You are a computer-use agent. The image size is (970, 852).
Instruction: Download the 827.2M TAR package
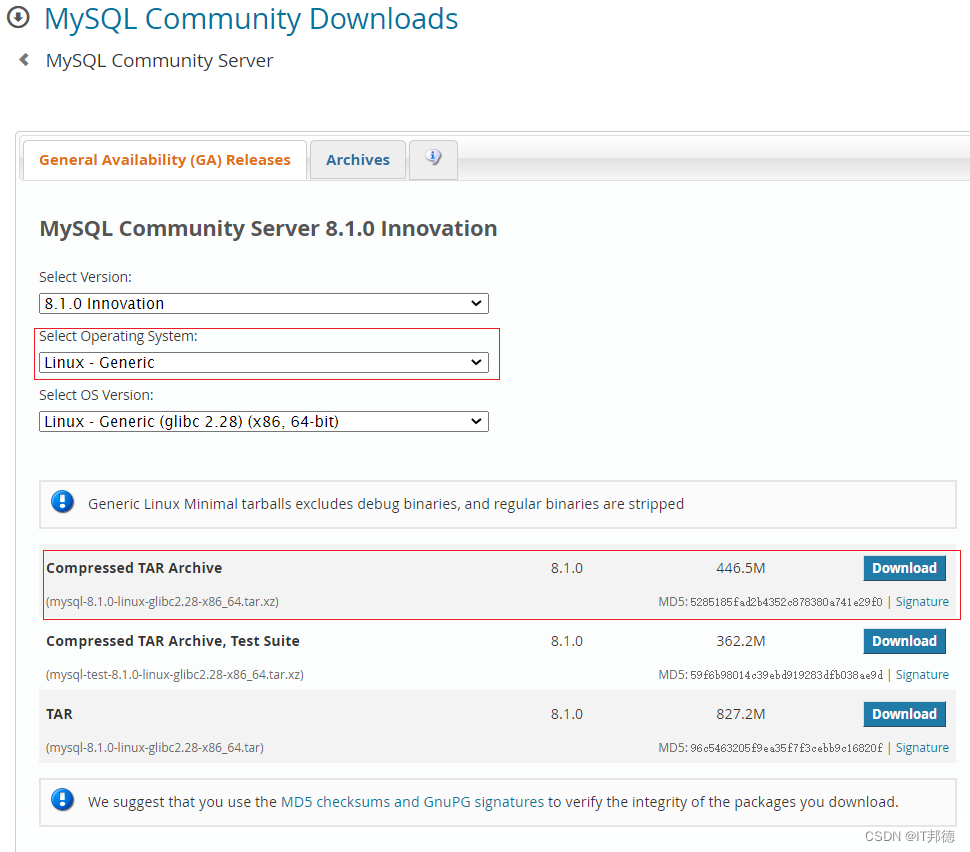pyautogui.click(x=904, y=714)
